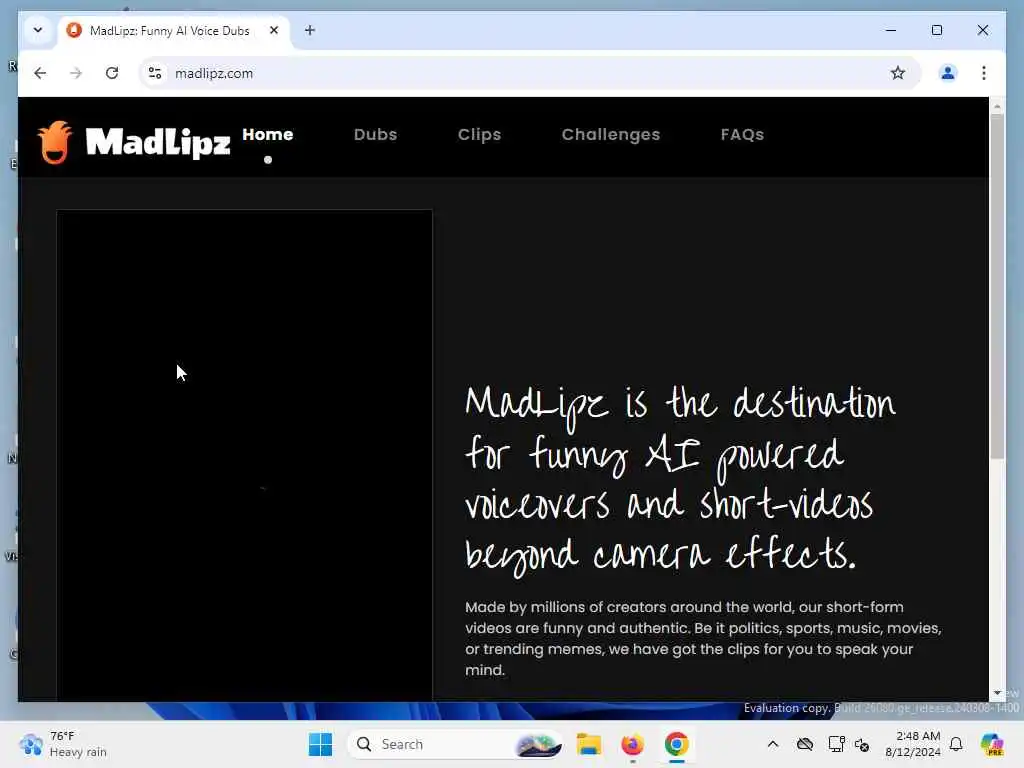Click the cloud sync tray icon
Image resolution: width=1024 pixels, height=768 pixels.
(805, 744)
